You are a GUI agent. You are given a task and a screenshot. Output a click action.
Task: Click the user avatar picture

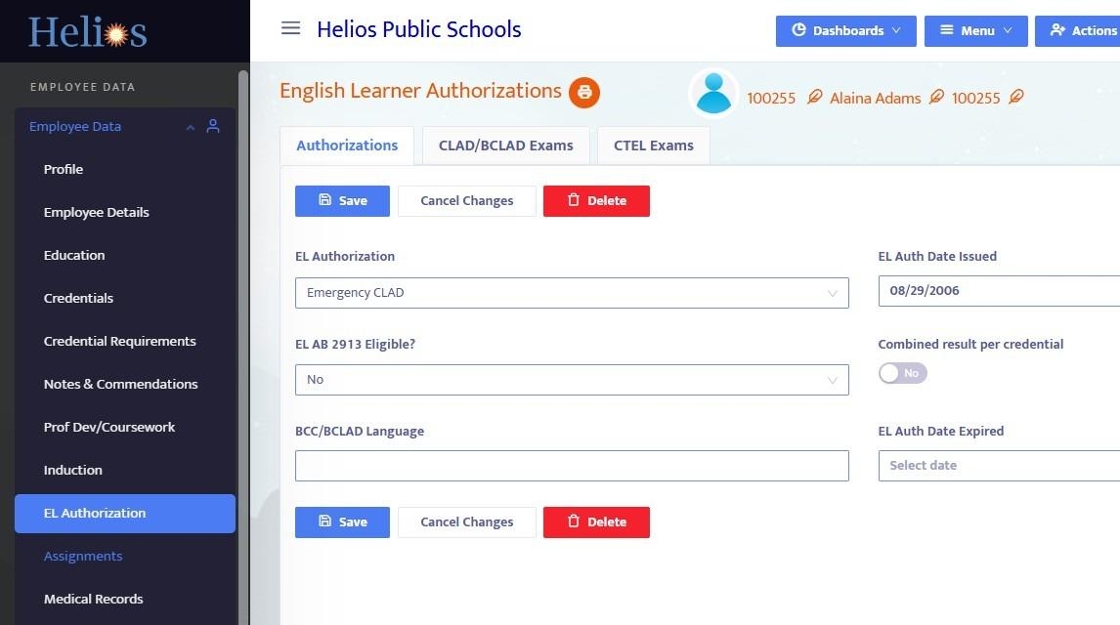pyautogui.click(x=714, y=93)
